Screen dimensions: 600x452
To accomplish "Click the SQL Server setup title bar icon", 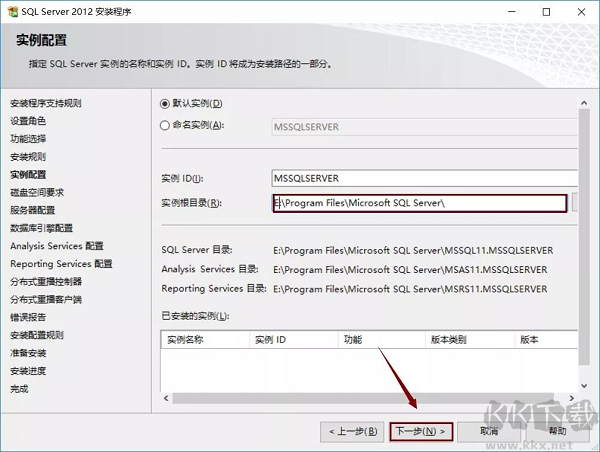I will 13,13.
